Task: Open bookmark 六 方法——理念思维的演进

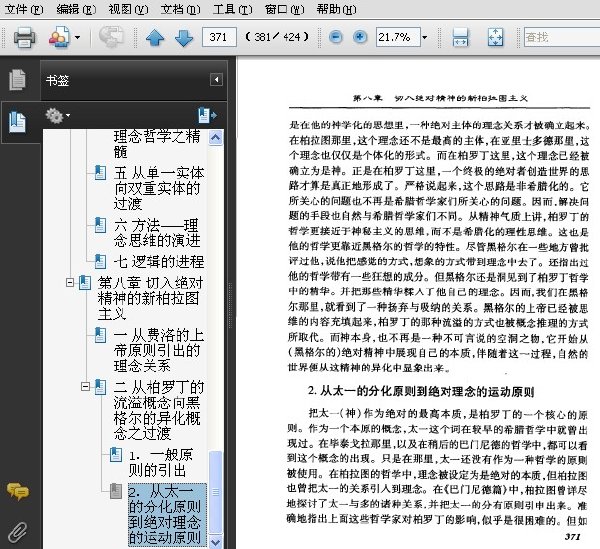Action: click(158, 233)
